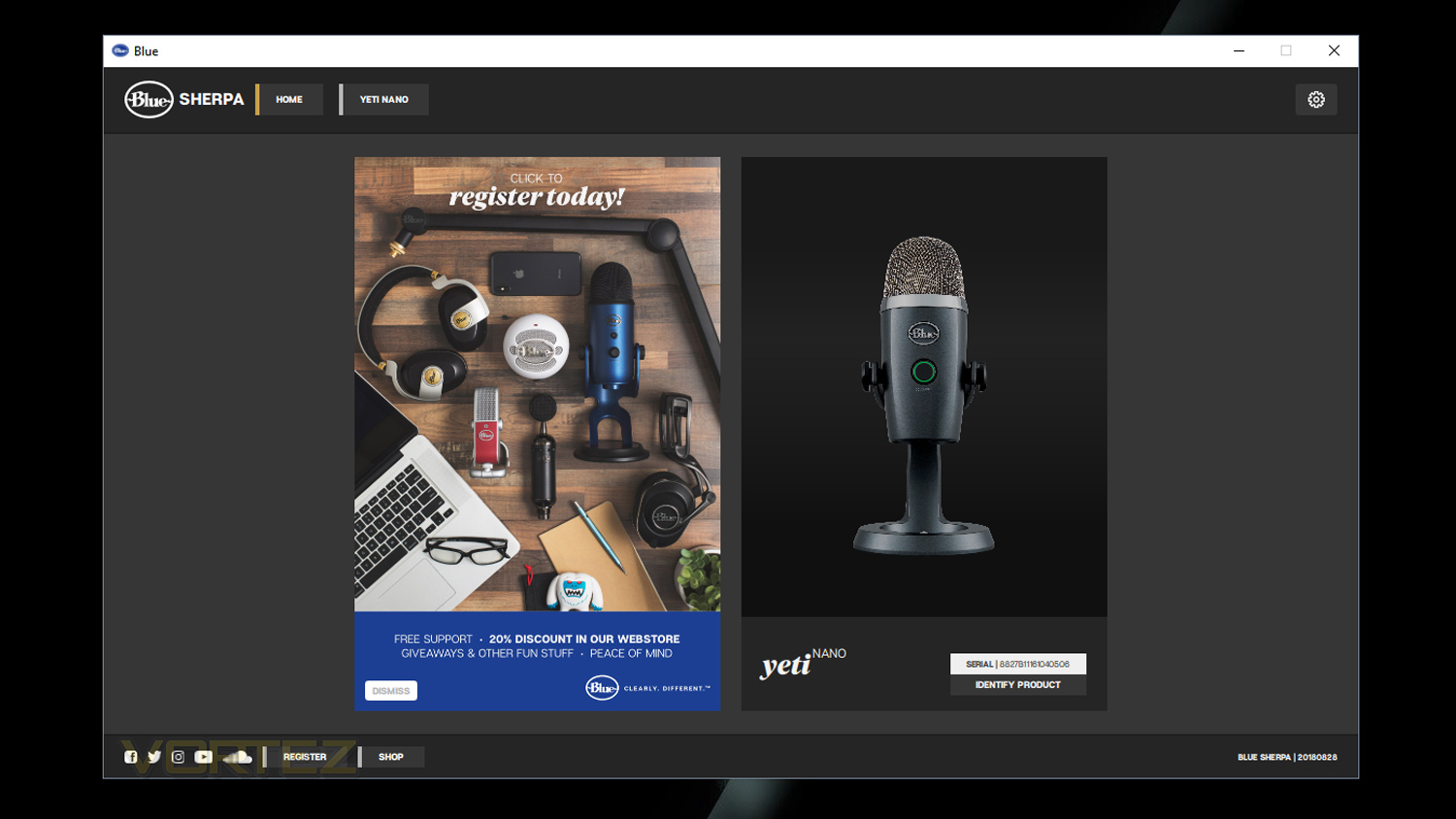The width and height of the screenshot is (1456, 819).
Task: Switch to the YETI NANO tab
Action: [383, 99]
